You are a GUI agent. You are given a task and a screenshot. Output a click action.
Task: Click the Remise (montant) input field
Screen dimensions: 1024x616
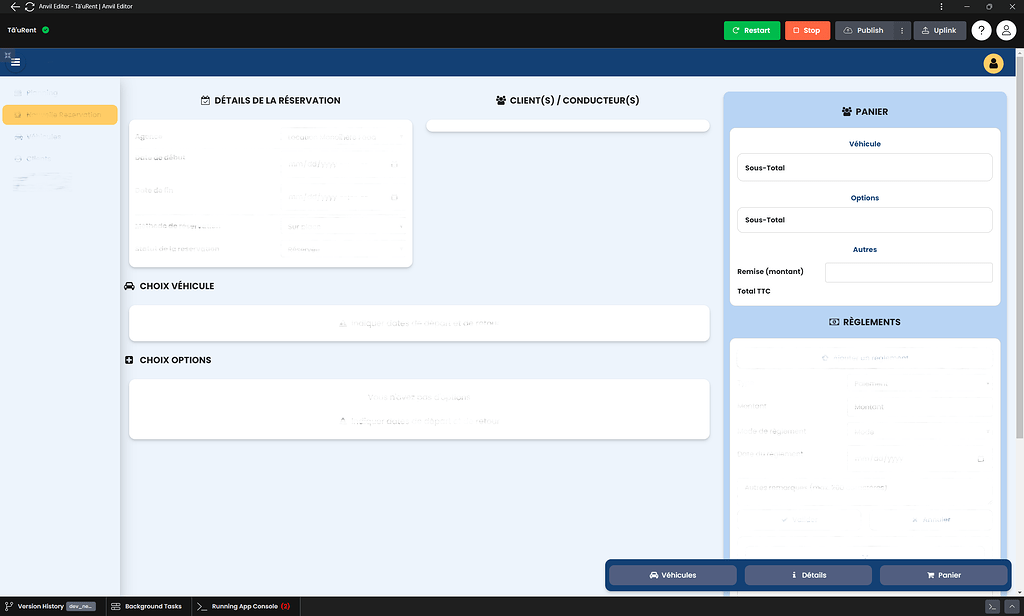(908, 272)
